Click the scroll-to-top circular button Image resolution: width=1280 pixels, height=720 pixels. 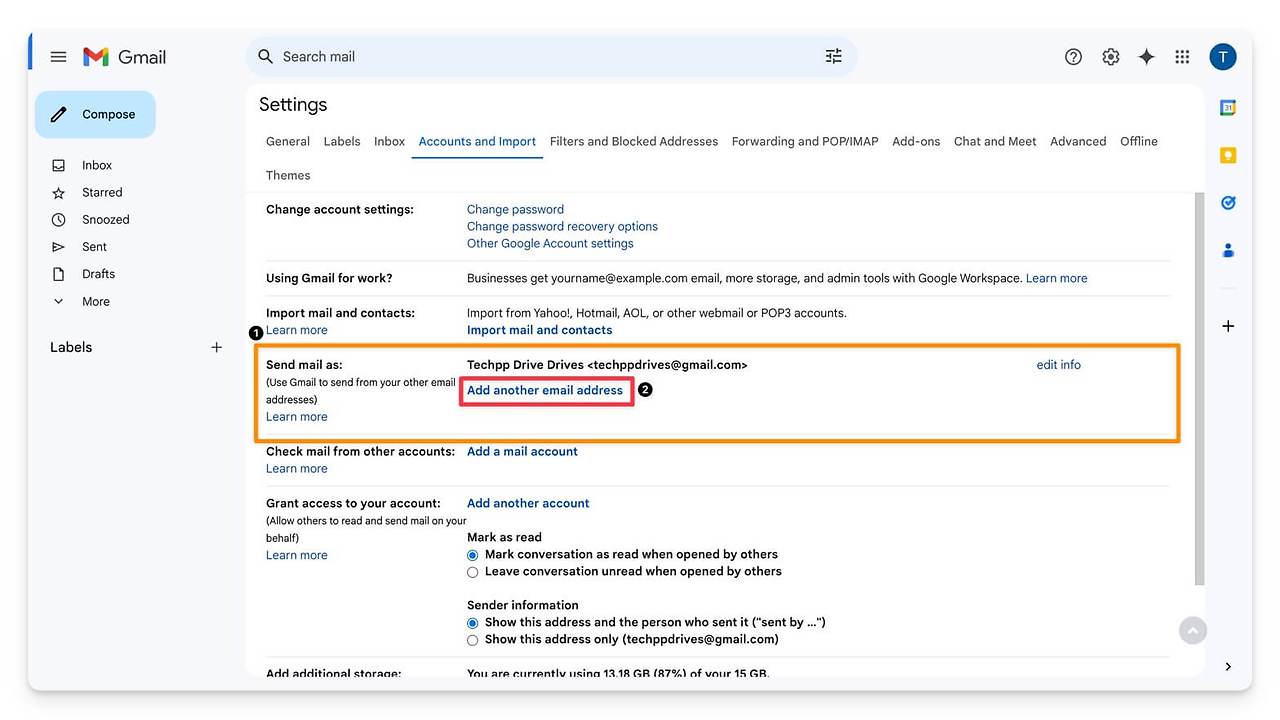click(x=1192, y=631)
